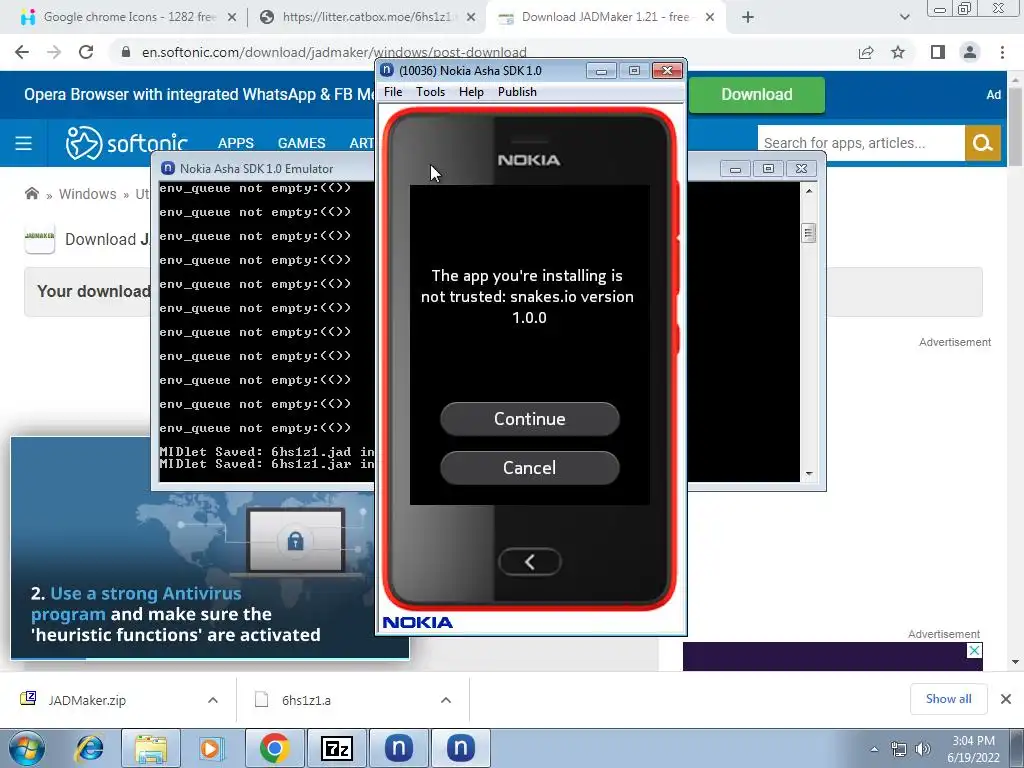The height and width of the screenshot is (768, 1024).
Task: Click the site lock icon in the address bar
Action: click(x=126, y=52)
